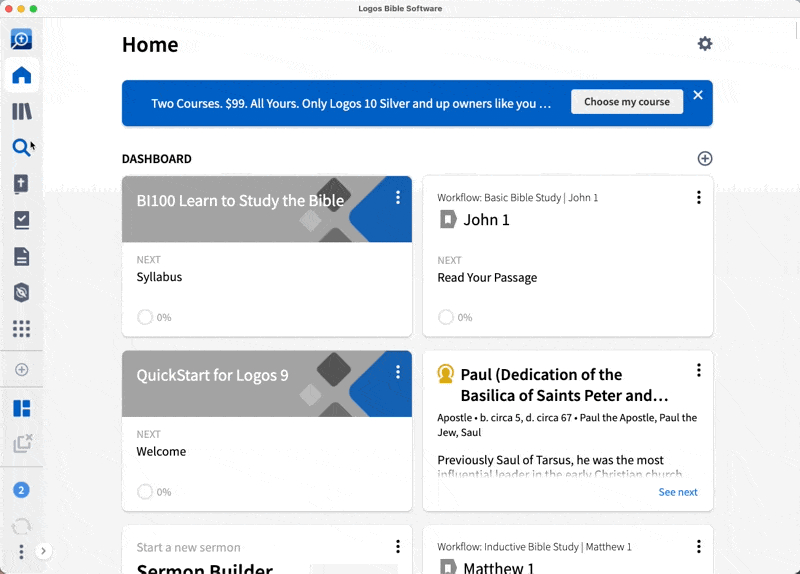Click the Home page heading

(x=150, y=45)
